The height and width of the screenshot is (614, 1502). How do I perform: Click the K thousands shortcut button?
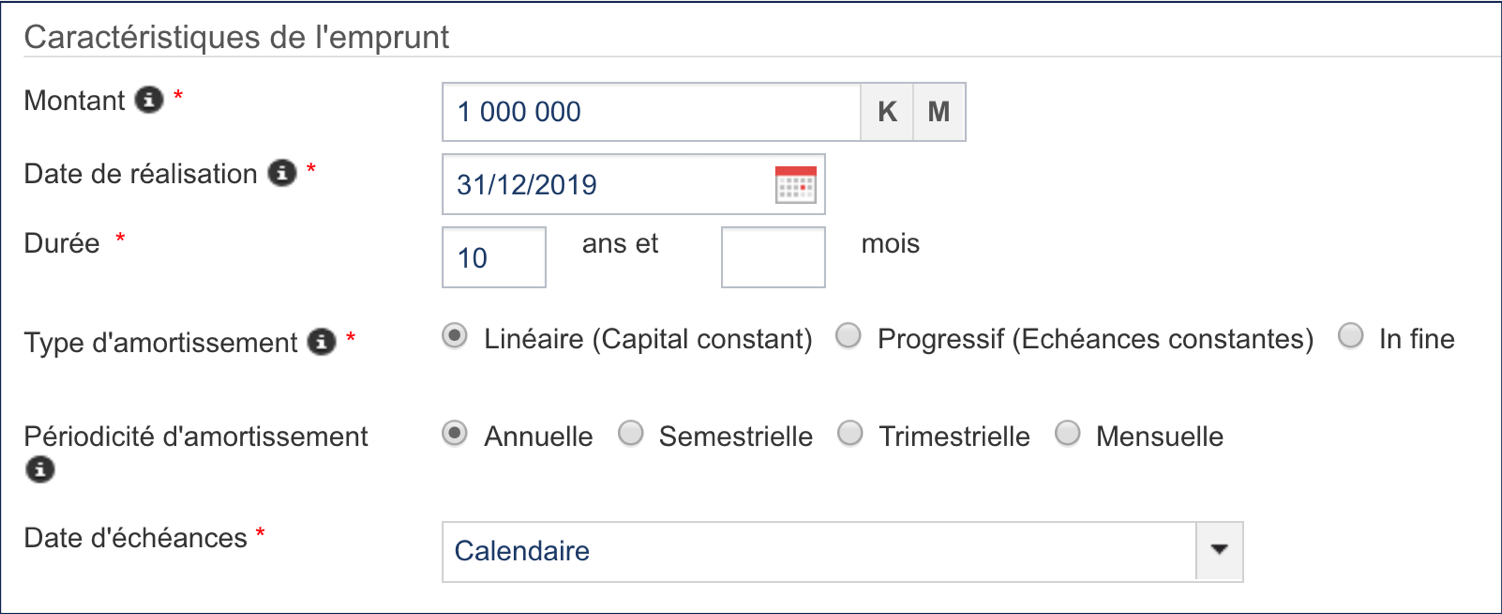(x=887, y=111)
